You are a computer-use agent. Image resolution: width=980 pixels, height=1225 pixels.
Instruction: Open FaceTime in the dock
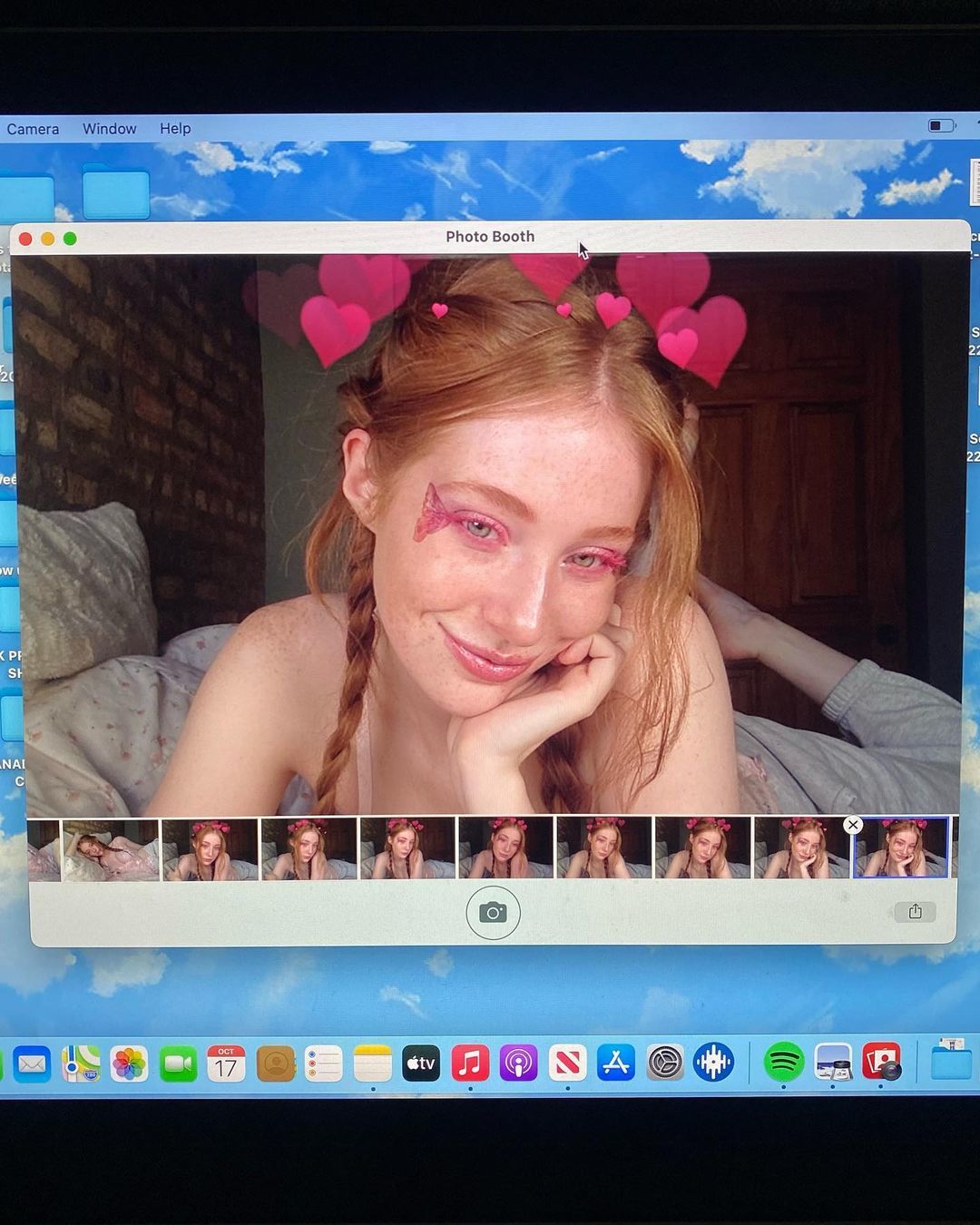click(x=178, y=1064)
